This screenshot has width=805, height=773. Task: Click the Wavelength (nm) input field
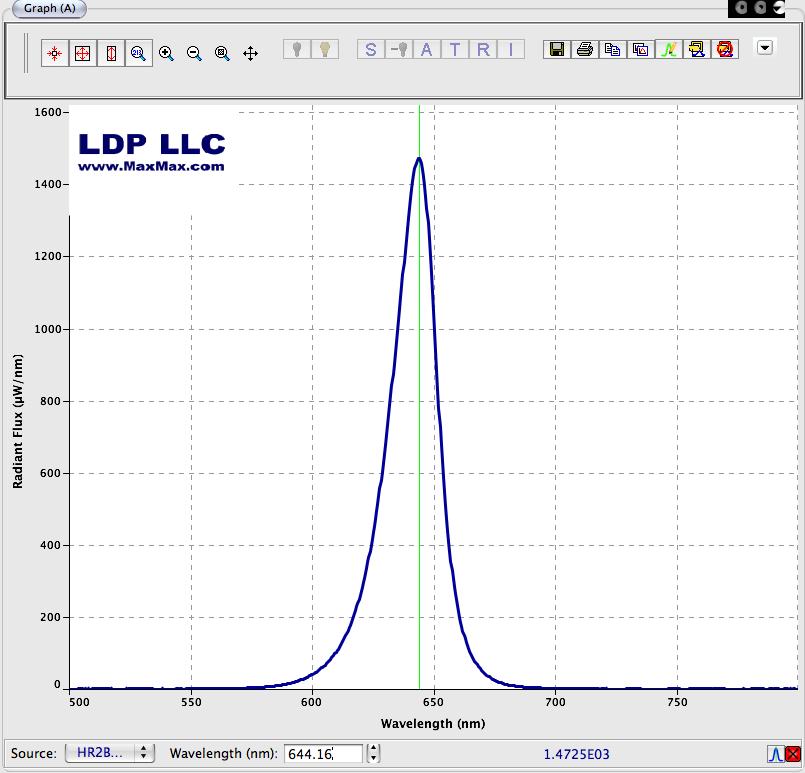coord(323,753)
